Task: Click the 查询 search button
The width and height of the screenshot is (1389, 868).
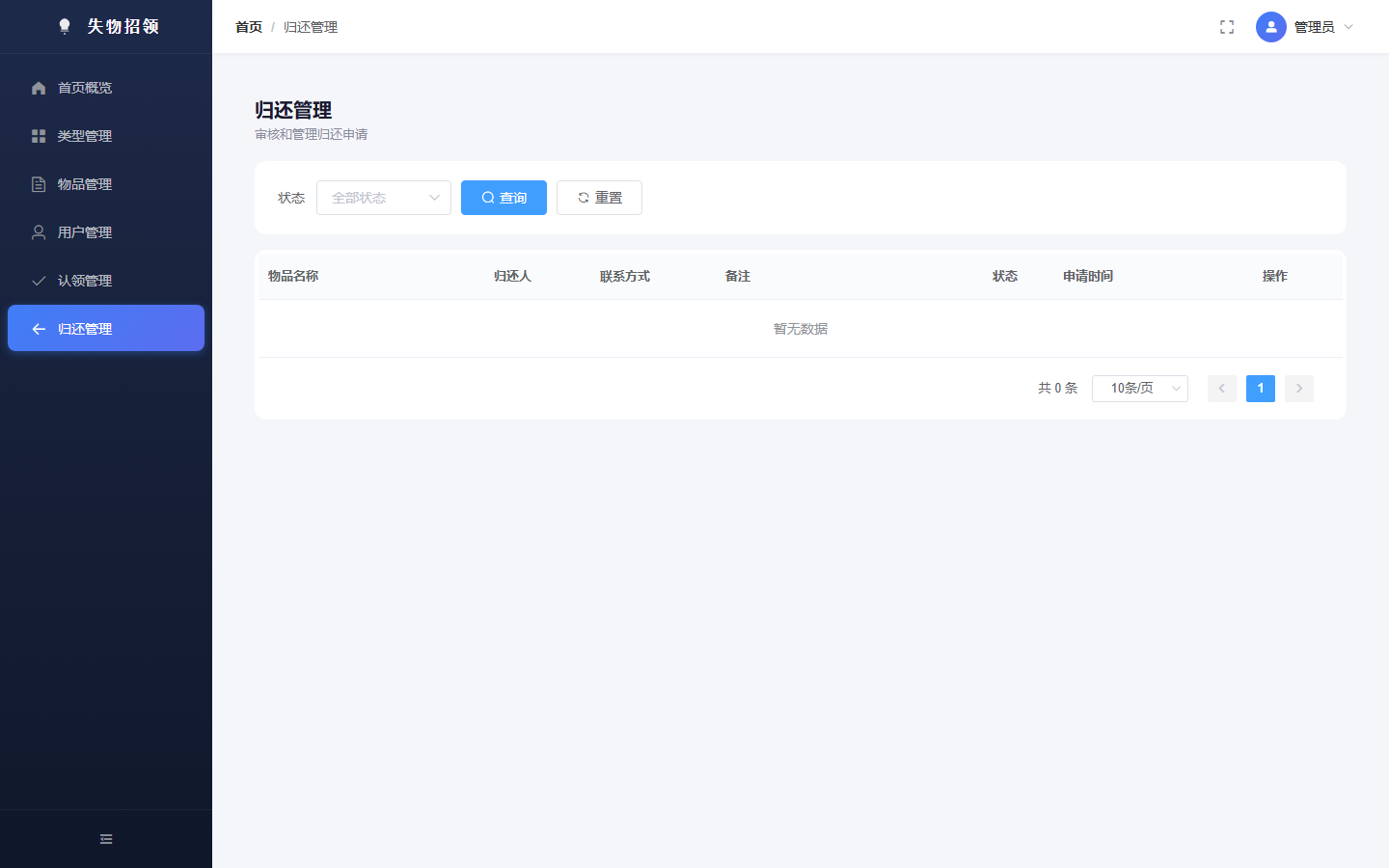Action: click(504, 198)
